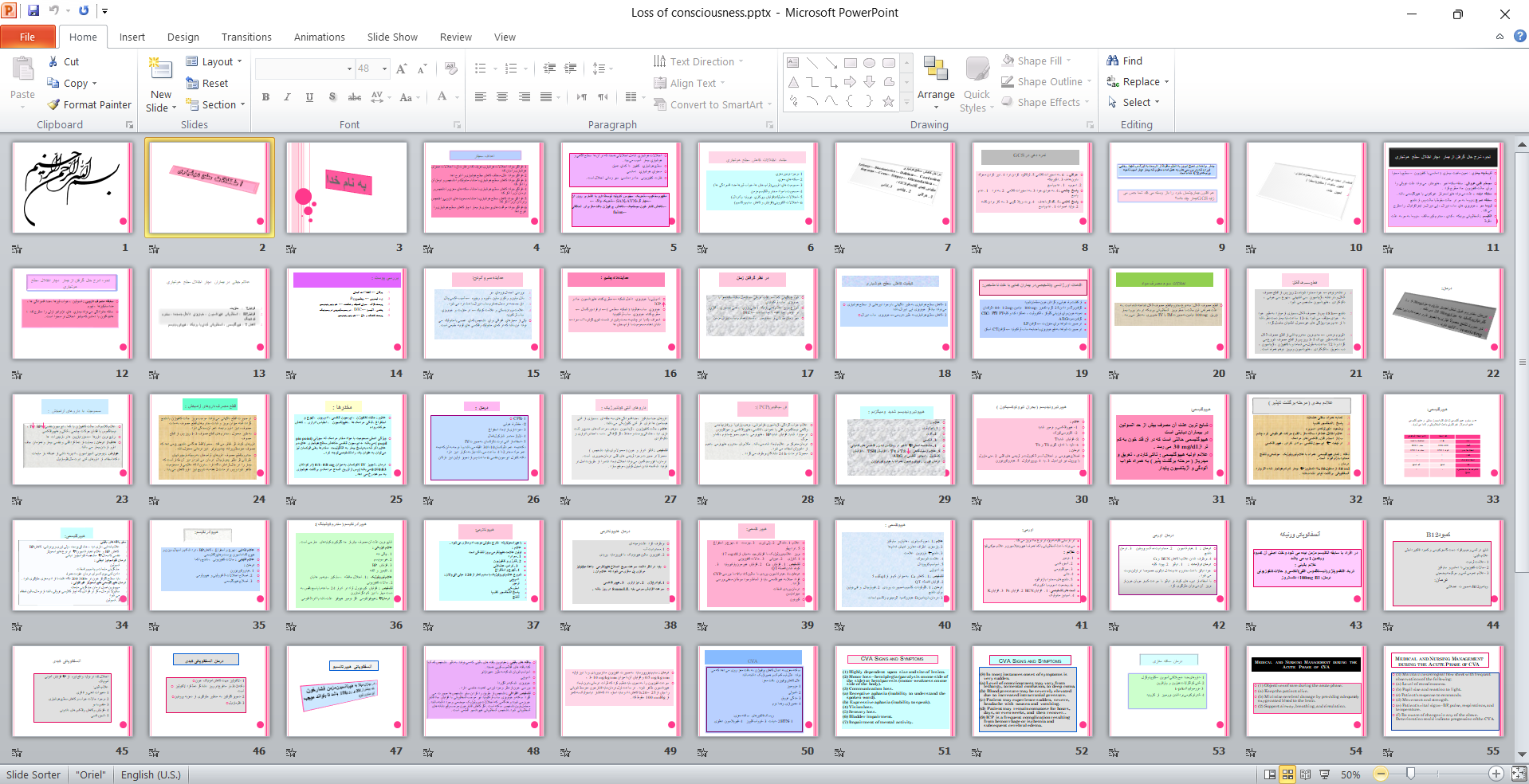The image size is (1529, 784).
Task: Click English (U.S.) language indicator
Action: (151, 774)
